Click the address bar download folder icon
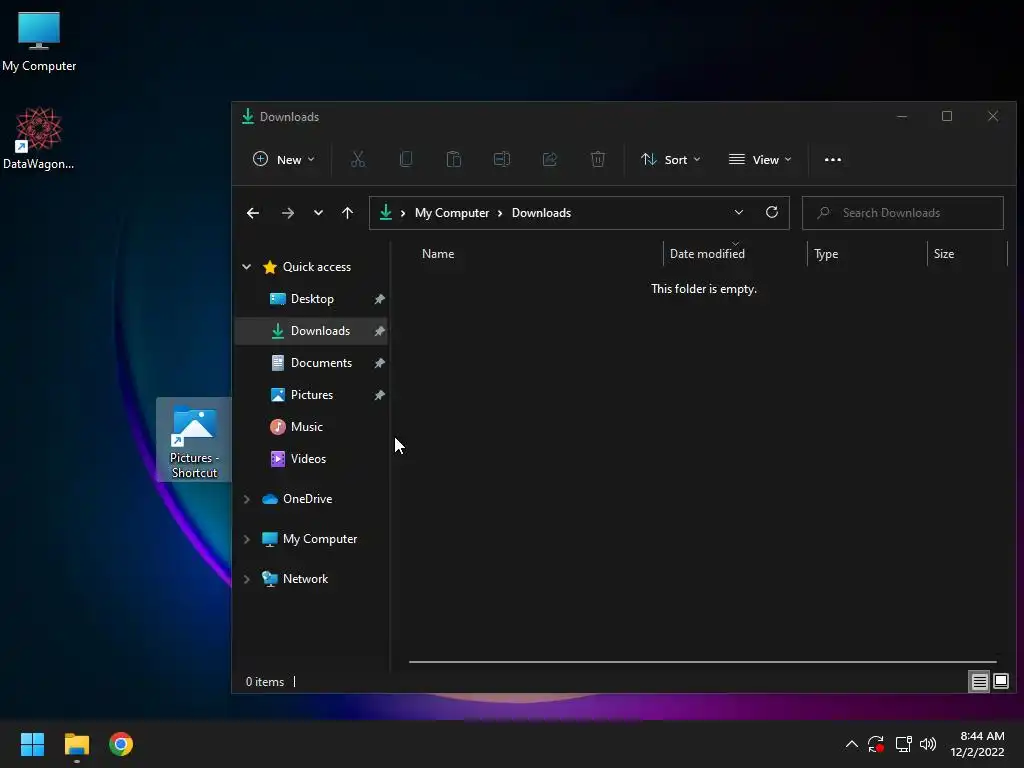The height and width of the screenshot is (768, 1024). click(x=385, y=212)
